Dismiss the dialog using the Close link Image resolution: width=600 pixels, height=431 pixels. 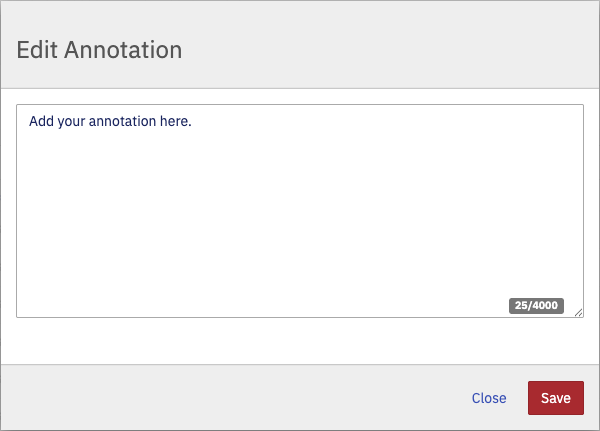pos(489,398)
